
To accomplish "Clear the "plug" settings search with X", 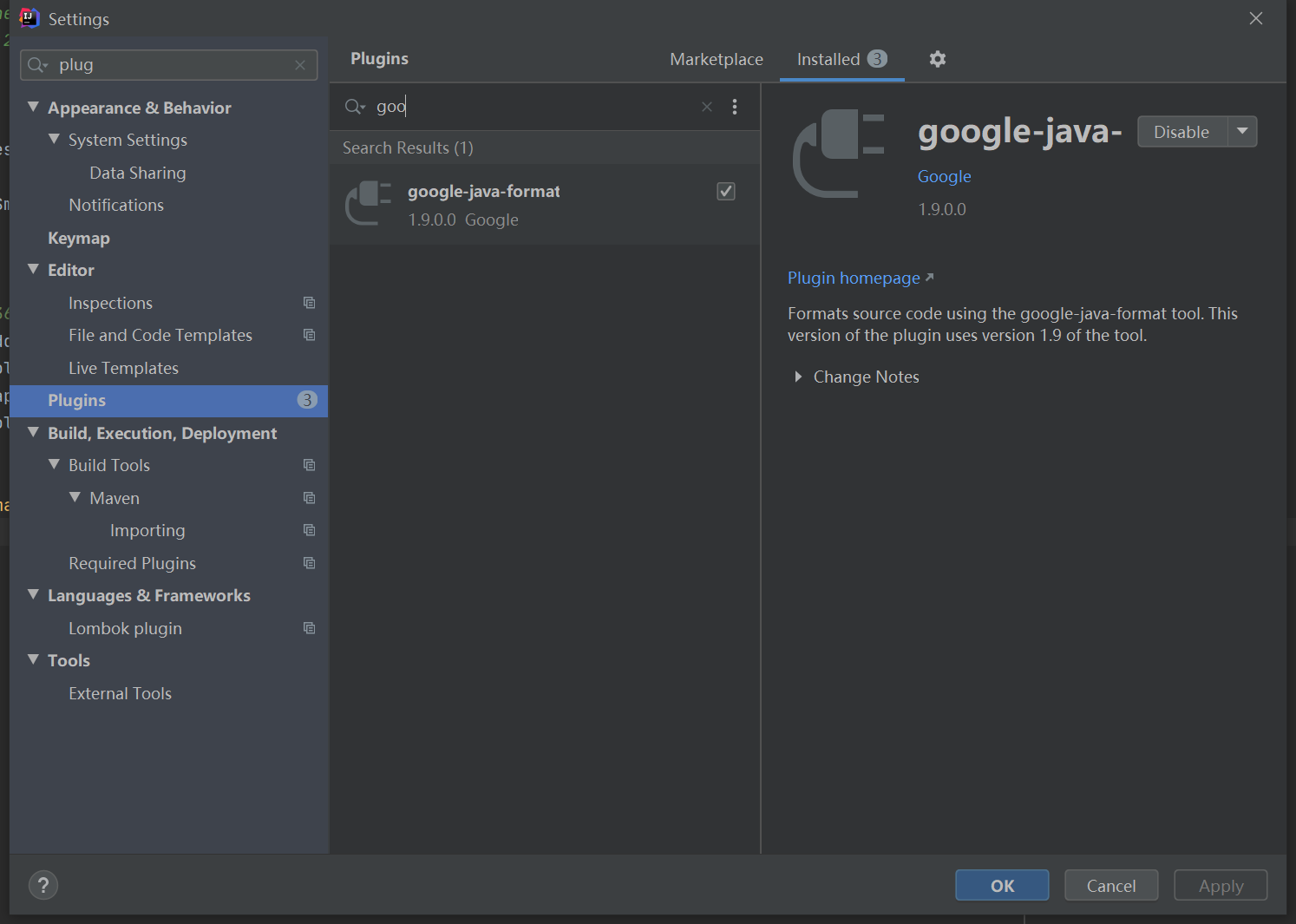I will pos(300,64).
